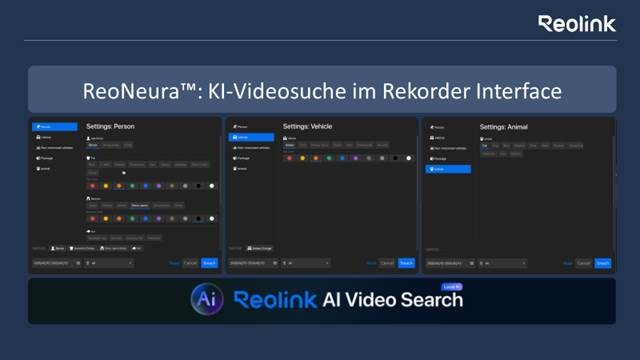
Task: Click Reset link in Settings: Animal panel
Action: click(568, 263)
